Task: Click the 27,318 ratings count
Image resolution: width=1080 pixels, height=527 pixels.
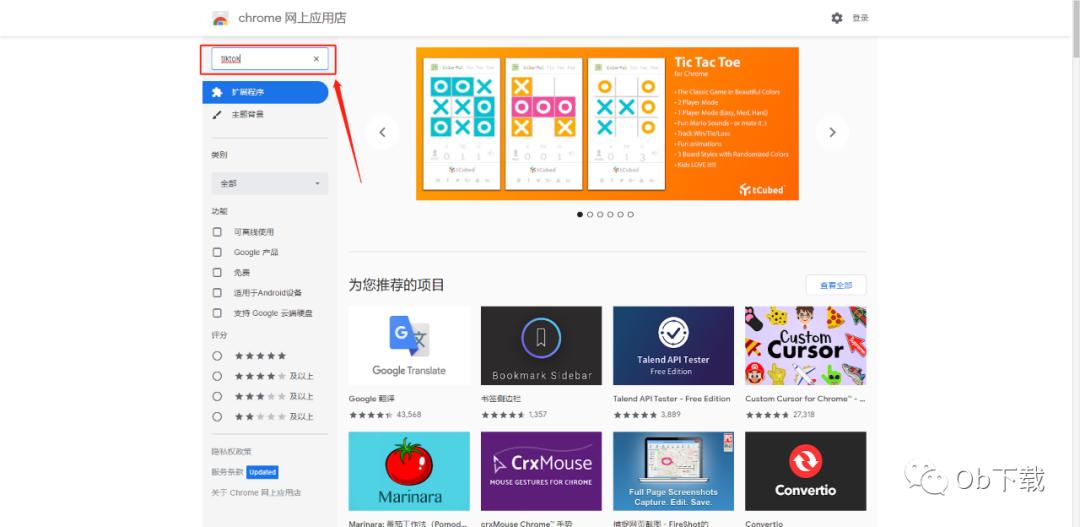Action: pyautogui.click(x=804, y=415)
